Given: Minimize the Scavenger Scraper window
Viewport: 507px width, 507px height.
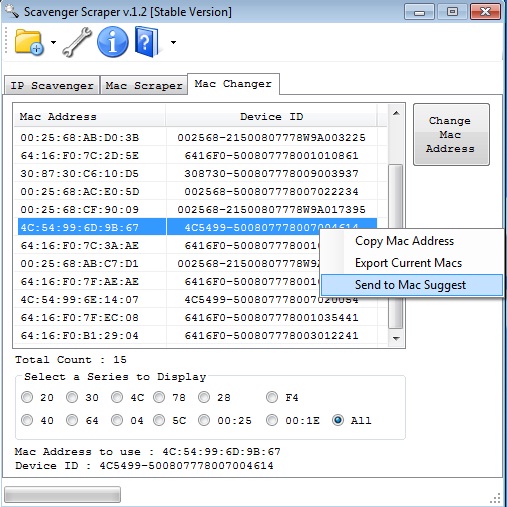Looking at the screenshot, I should [x=419, y=12].
